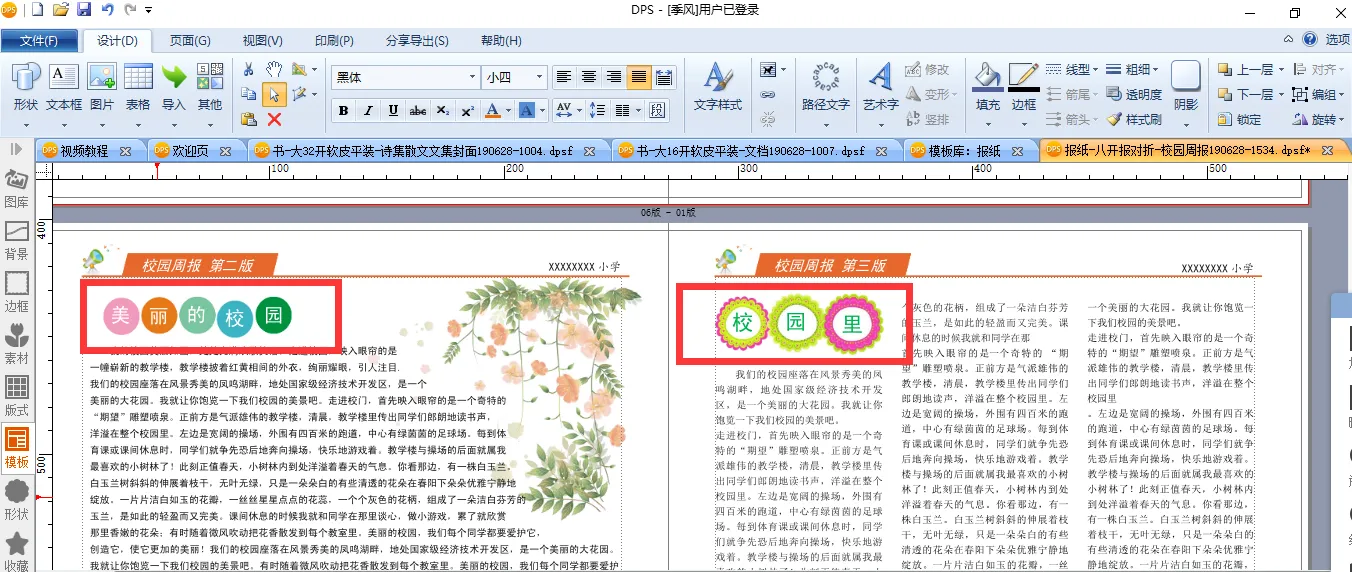
Task: Enable center text alignment
Action: tap(589, 77)
